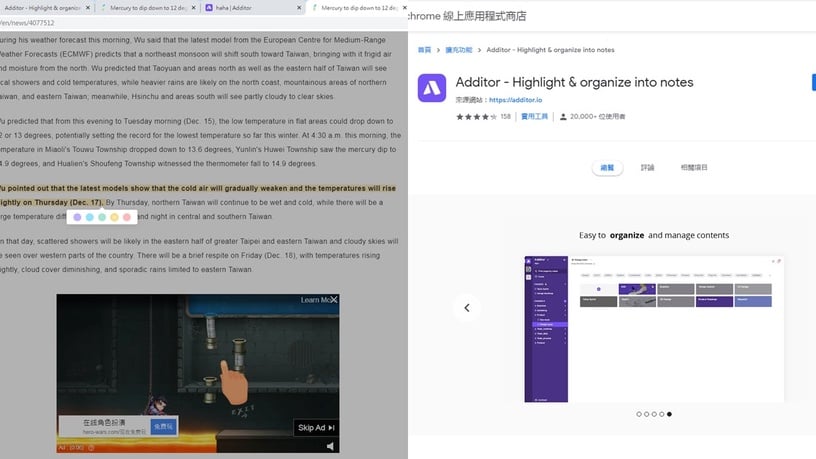The height and width of the screenshot is (459, 816).
Task: Mute the video ad speaker icon
Action: coord(330,447)
